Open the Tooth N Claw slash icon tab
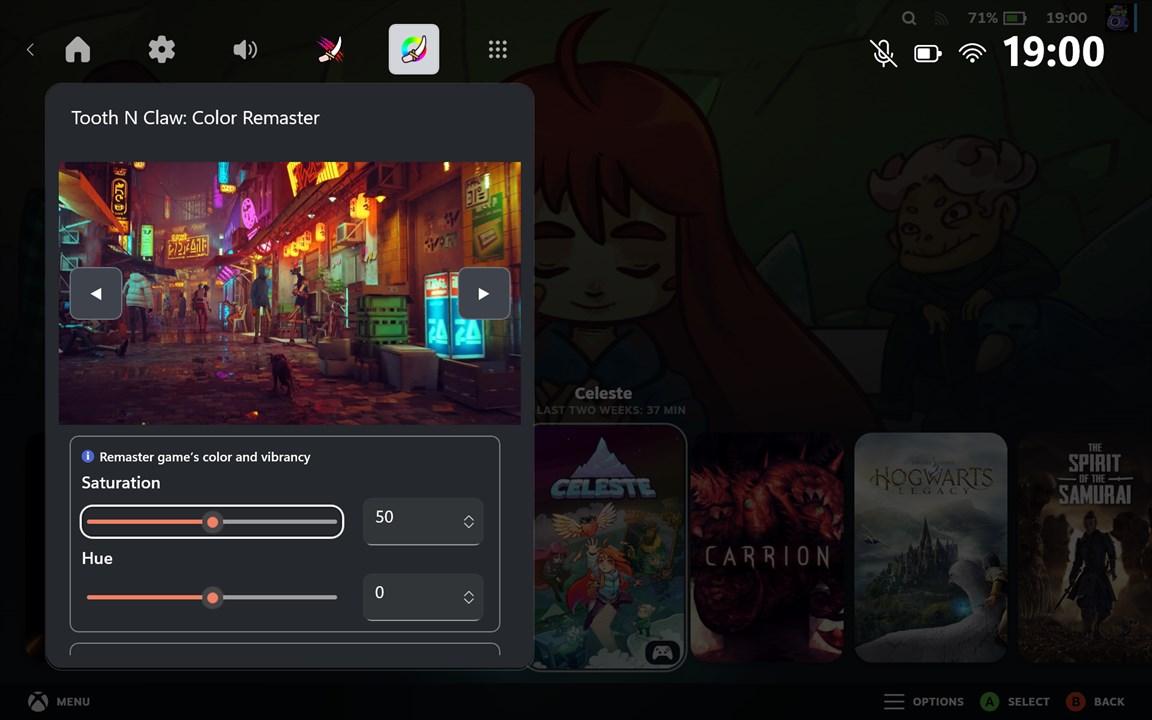The image size is (1152, 720). [330, 49]
